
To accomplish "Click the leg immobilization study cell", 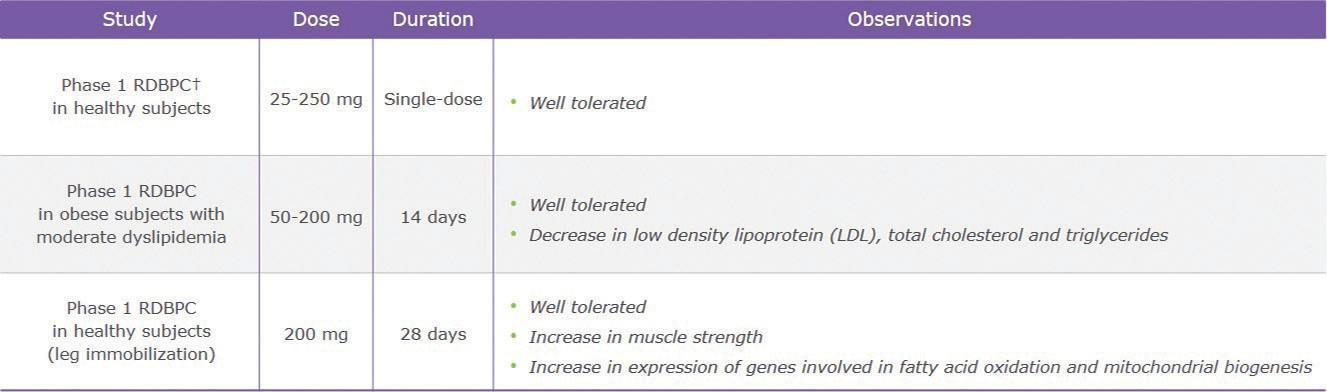I will 131,331.
